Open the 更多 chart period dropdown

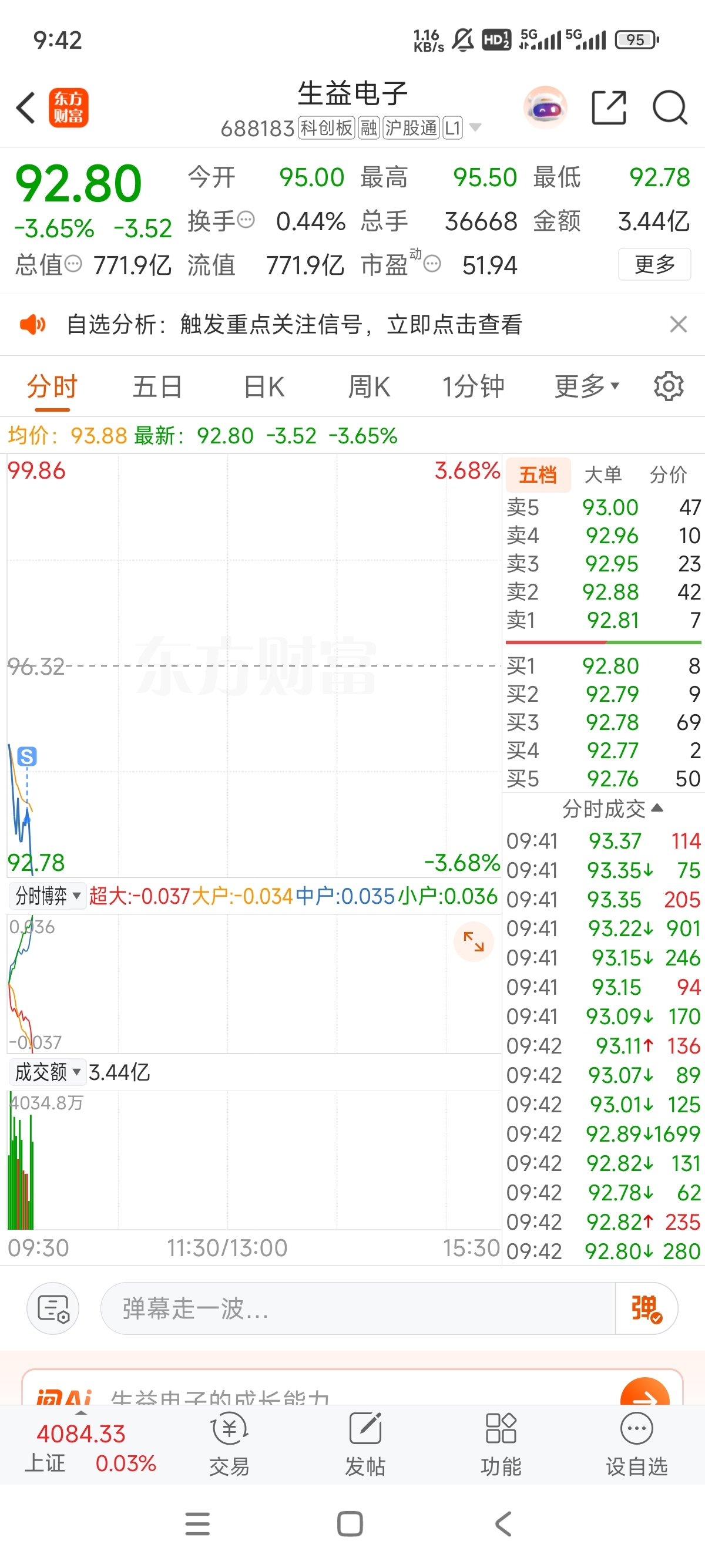coord(586,386)
